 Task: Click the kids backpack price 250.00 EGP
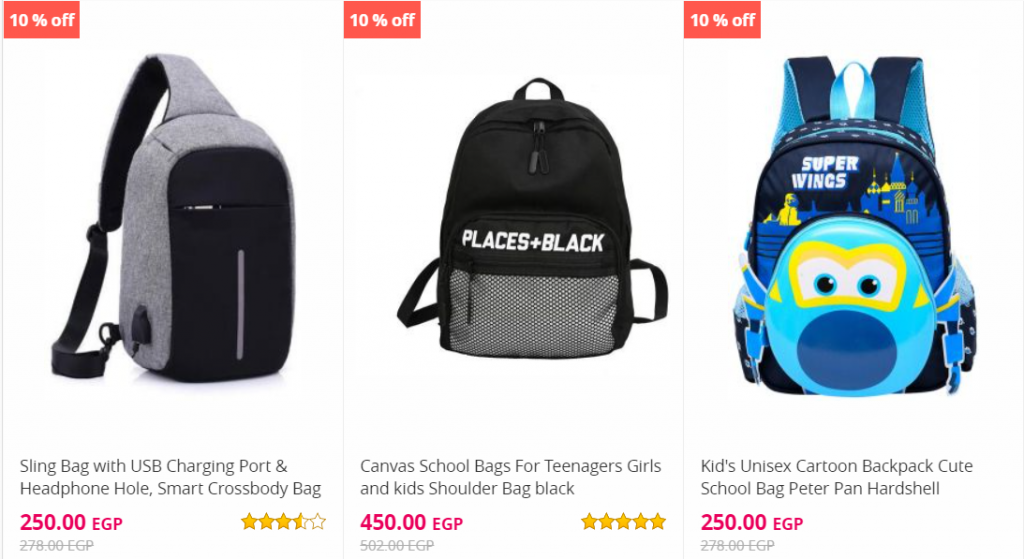[x=752, y=522]
